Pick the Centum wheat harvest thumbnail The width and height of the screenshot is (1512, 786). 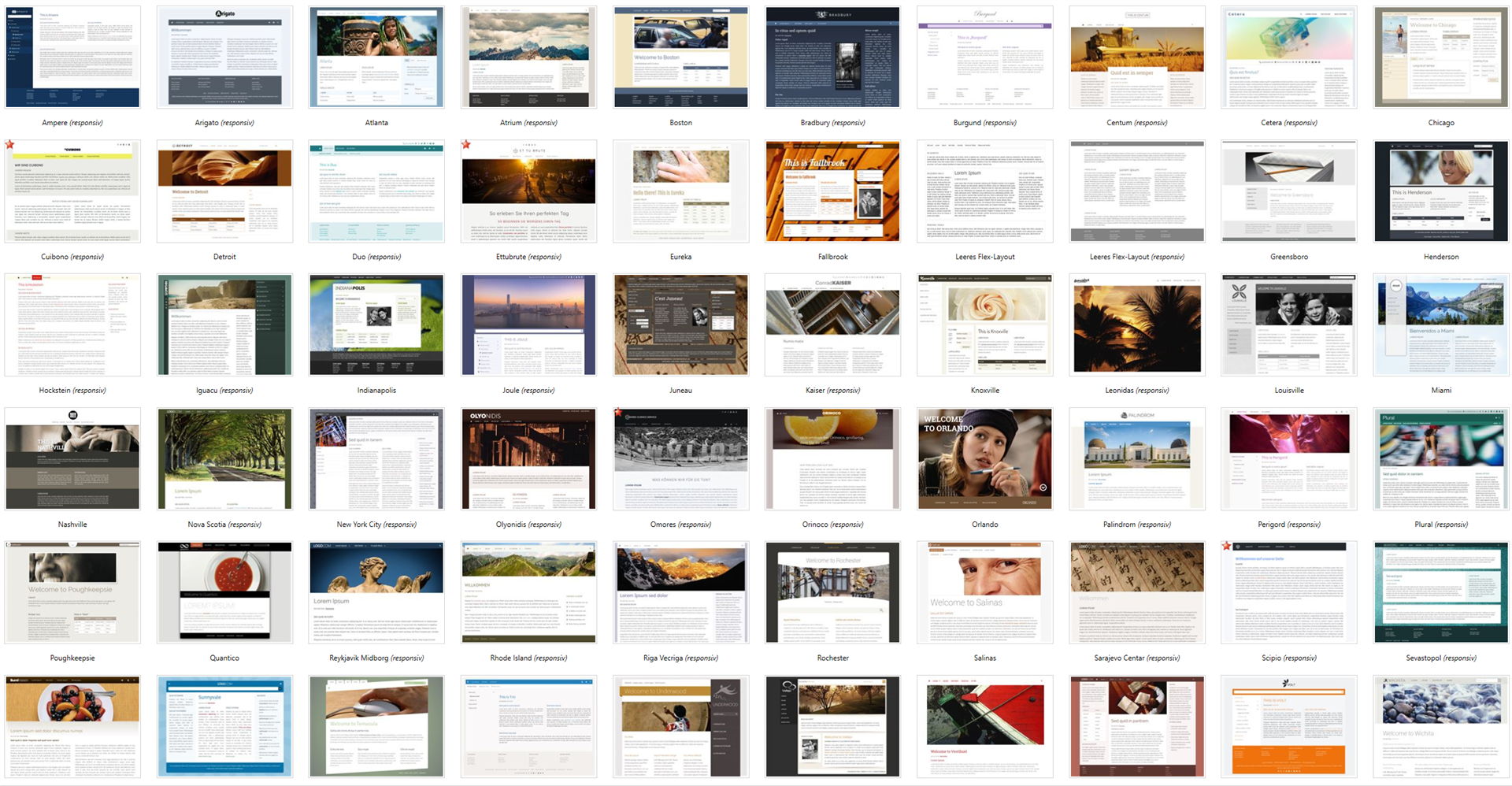[1136, 57]
